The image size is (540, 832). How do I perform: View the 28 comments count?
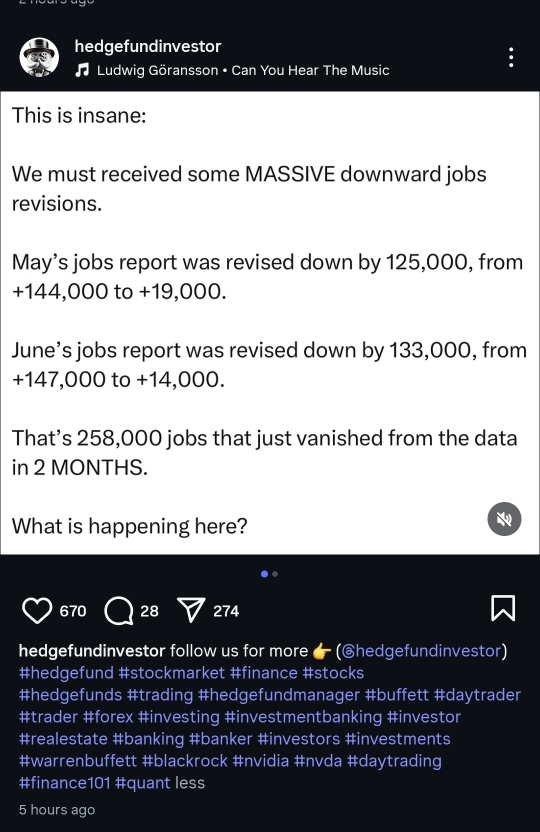click(149, 611)
